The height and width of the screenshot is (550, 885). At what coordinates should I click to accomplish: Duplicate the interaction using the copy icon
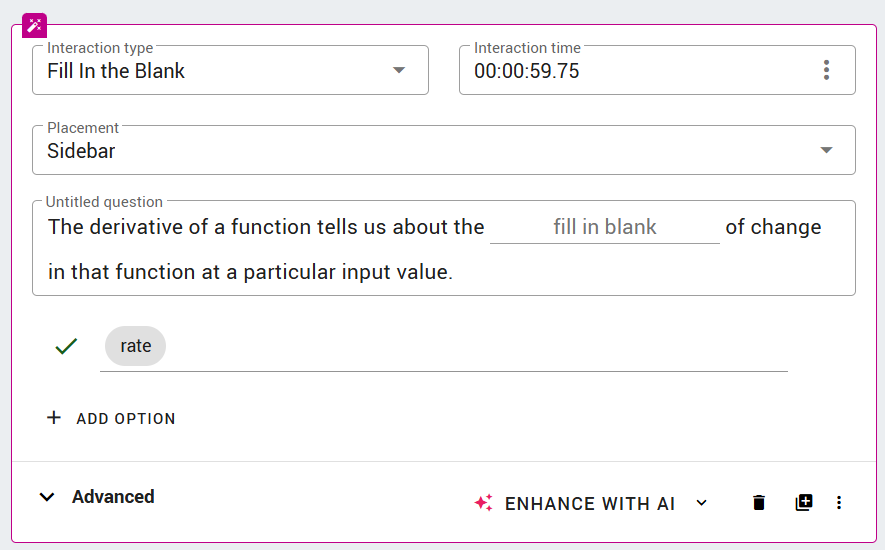(x=804, y=502)
